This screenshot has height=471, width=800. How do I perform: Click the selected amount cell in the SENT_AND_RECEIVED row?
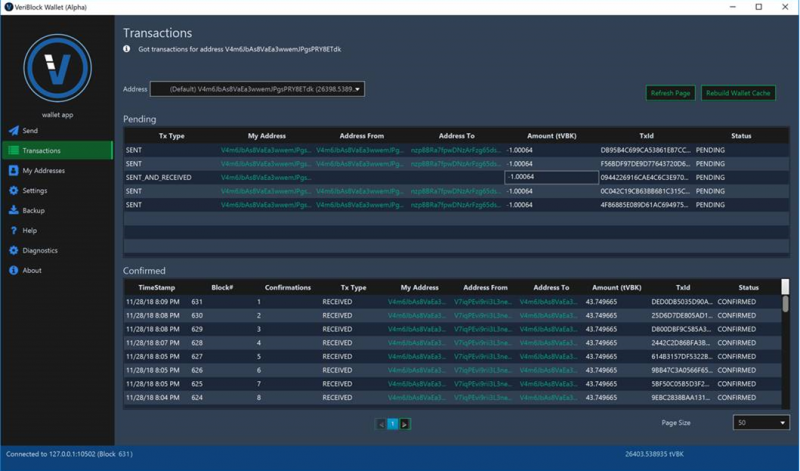click(551, 177)
